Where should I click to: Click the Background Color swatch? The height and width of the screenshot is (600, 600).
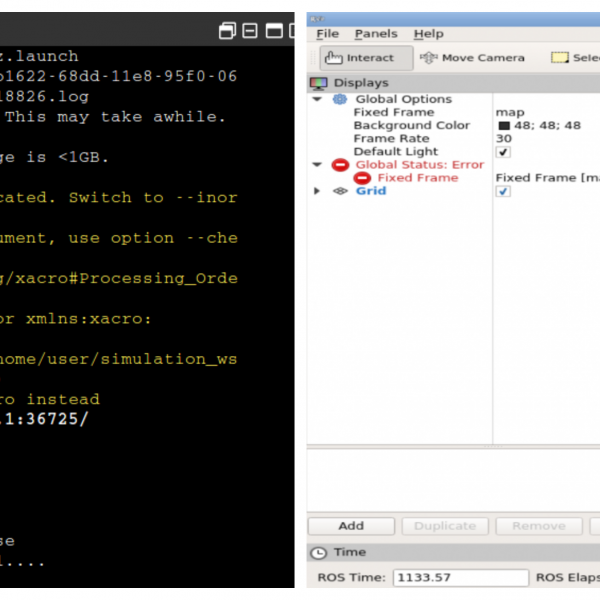tap(504, 126)
